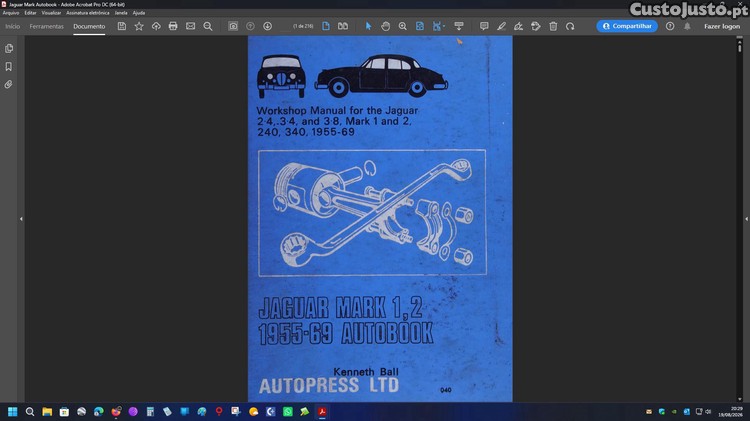The image size is (750, 421).
Task: Open attachments paperclip panel
Action: (x=9, y=84)
